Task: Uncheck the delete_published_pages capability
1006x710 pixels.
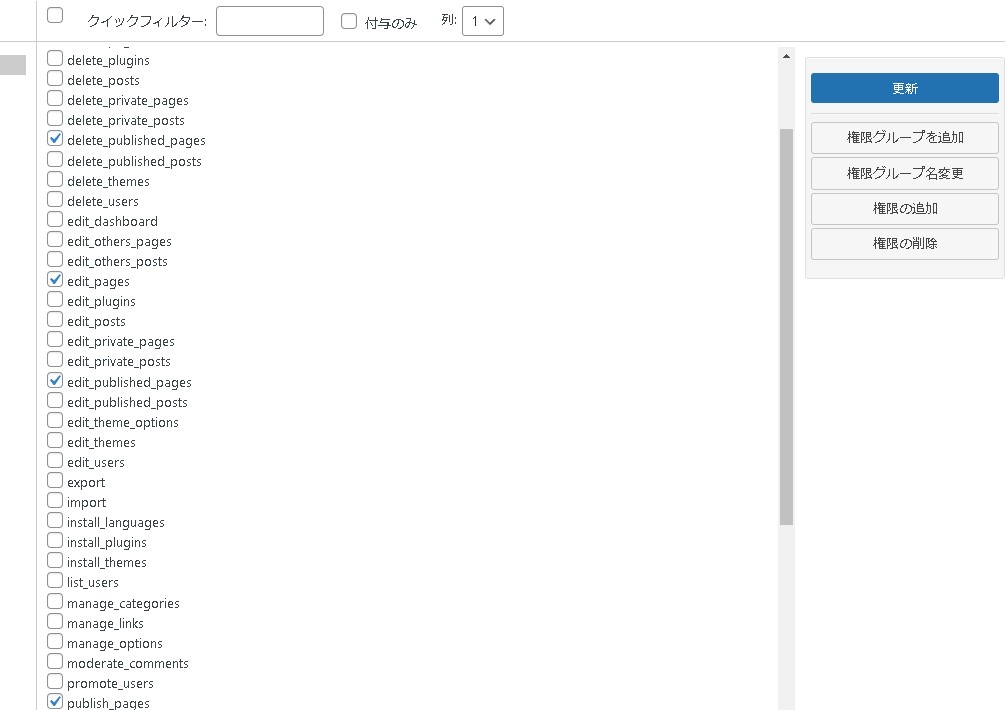Action: [x=55, y=139]
